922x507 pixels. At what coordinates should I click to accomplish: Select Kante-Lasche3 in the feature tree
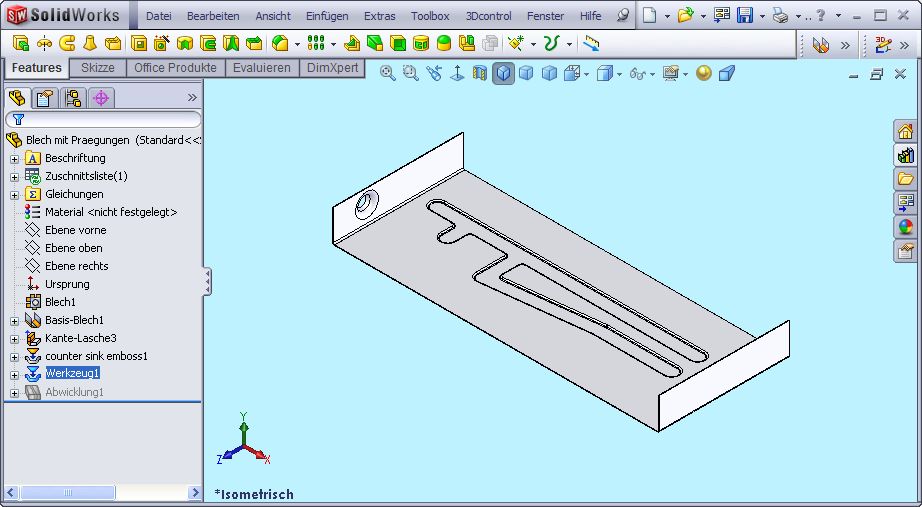(80, 338)
